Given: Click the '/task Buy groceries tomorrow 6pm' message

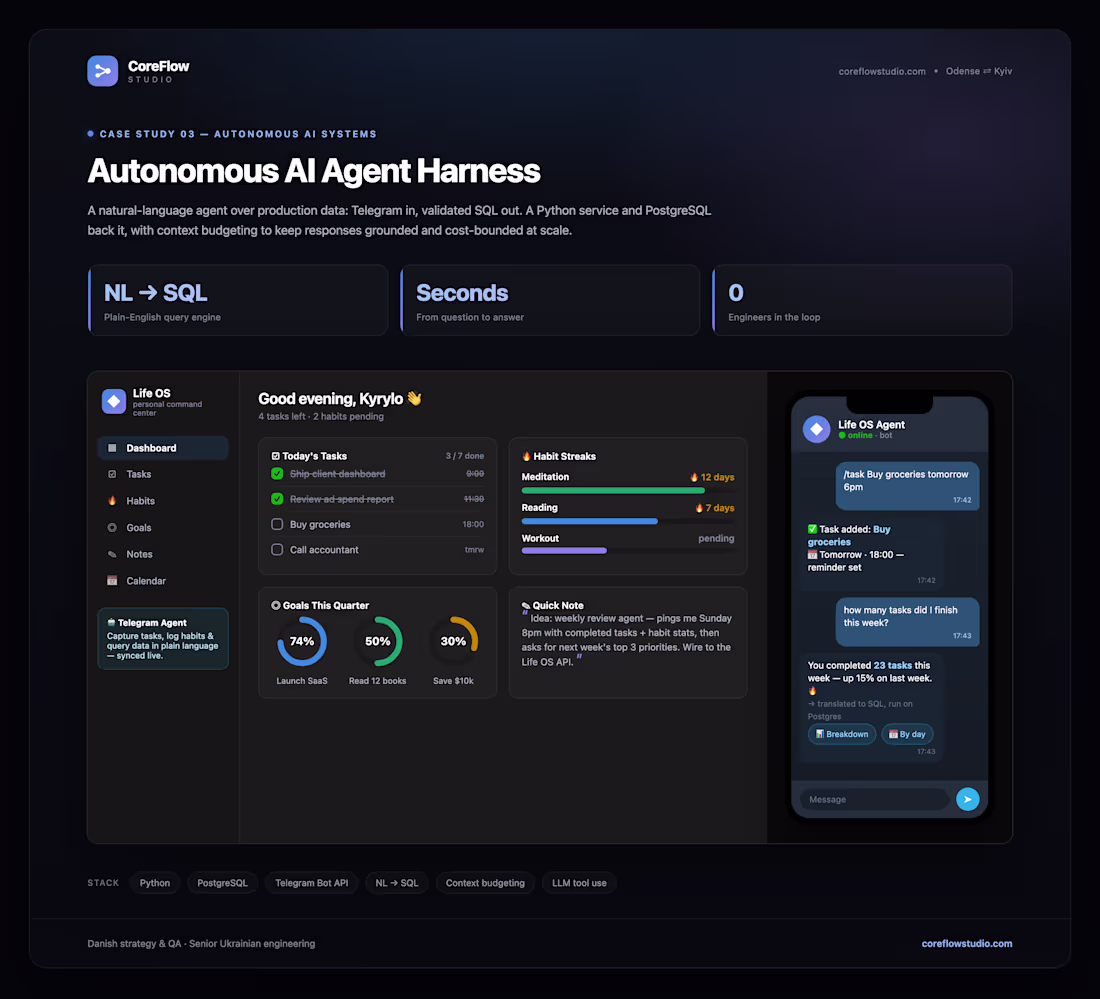Looking at the screenshot, I should 907,485.
